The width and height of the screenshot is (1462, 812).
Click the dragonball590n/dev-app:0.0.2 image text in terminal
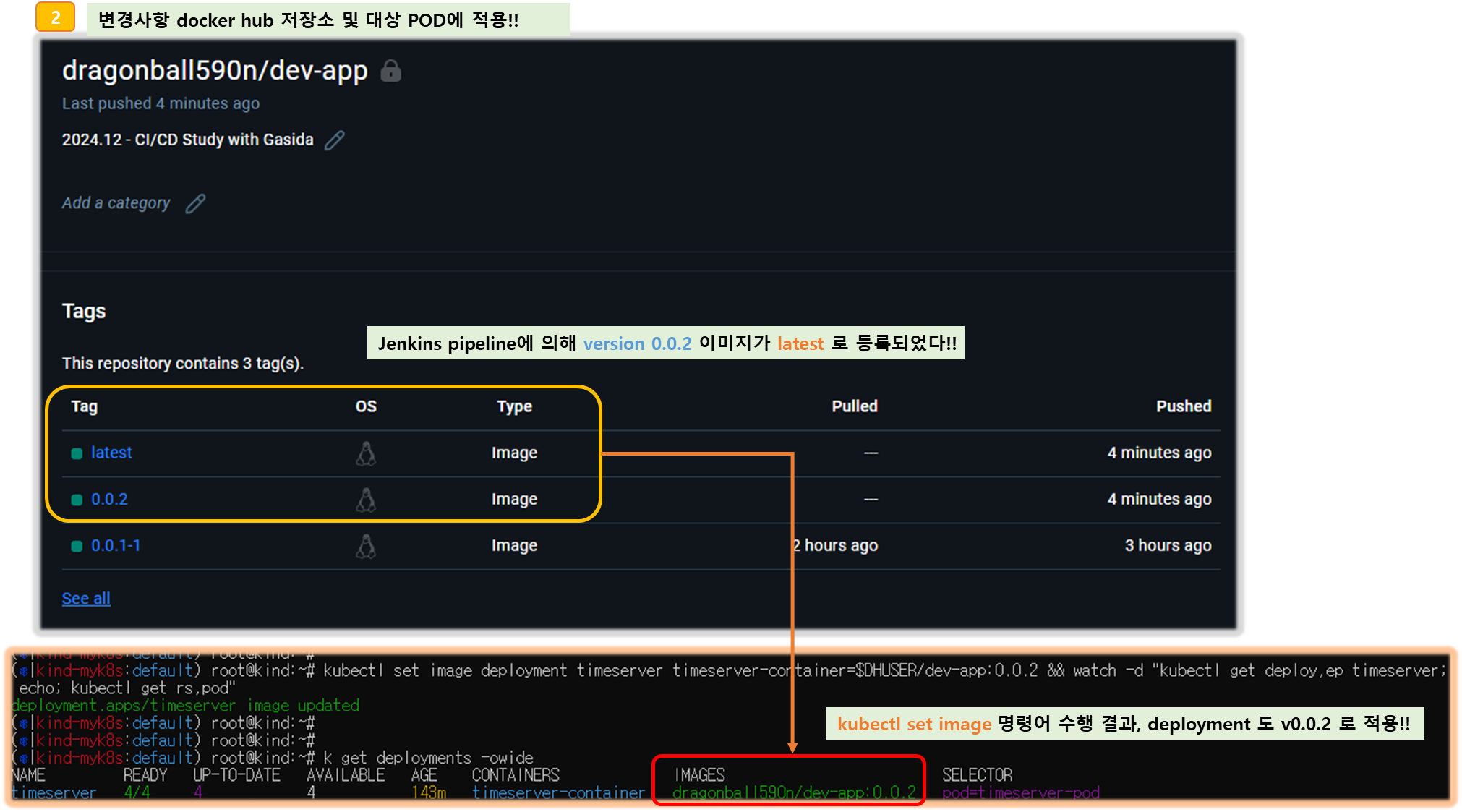coord(793,792)
